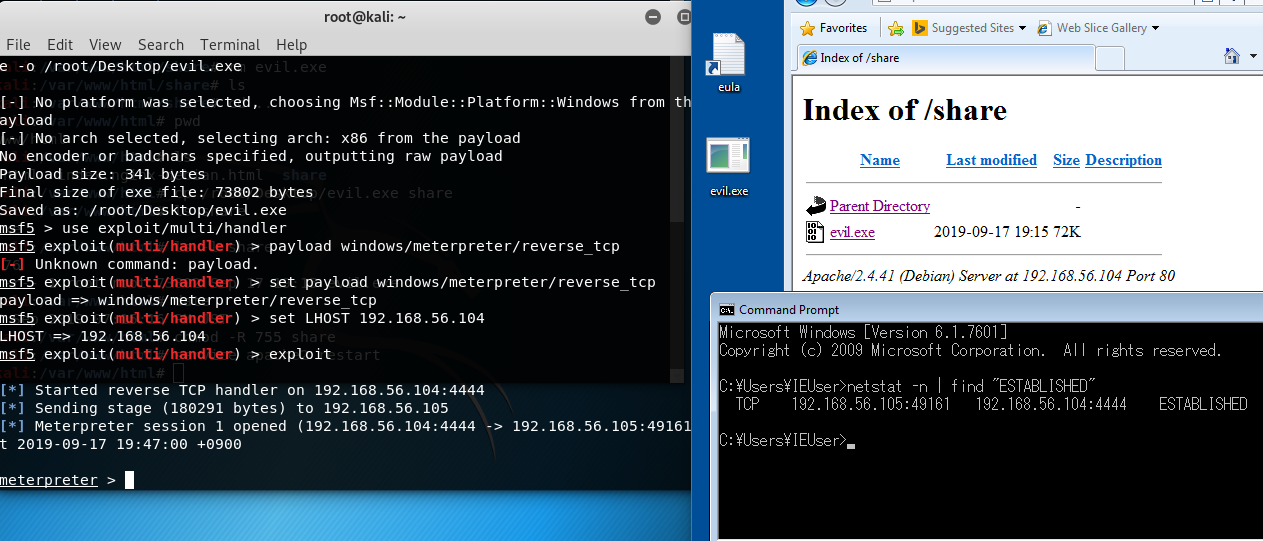Screen dimensions: 1263x541
Task: Open the Terminal menu
Action: (230, 45)
